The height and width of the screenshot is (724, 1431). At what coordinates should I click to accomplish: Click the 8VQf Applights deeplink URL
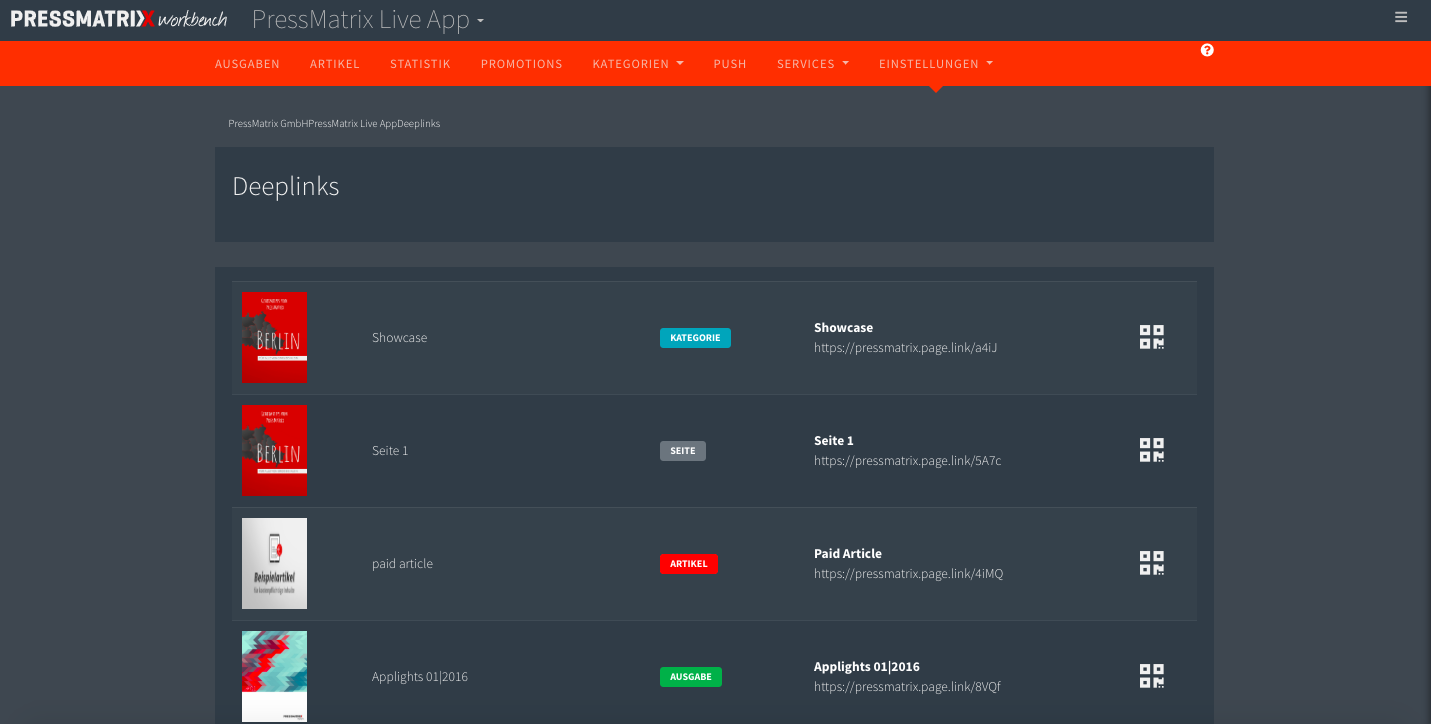tap(907, 687)
